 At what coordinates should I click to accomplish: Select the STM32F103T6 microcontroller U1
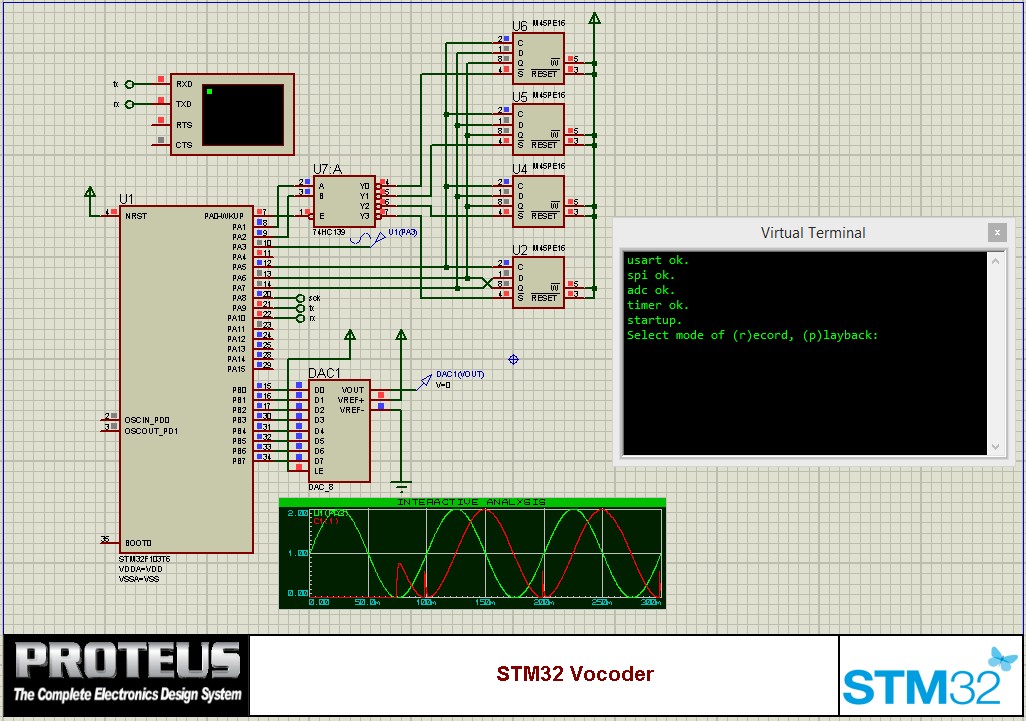tap(186, 379)
